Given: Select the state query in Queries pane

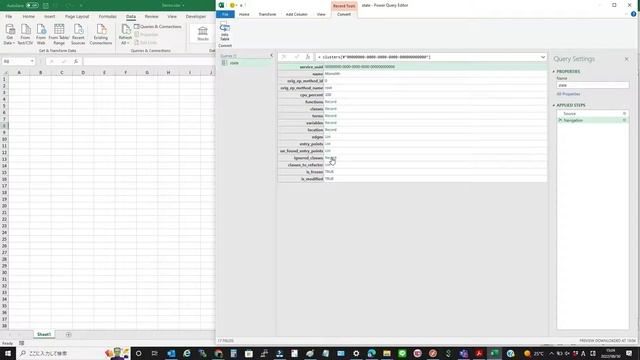Looking at the screenshot, I should pos(234,63).
